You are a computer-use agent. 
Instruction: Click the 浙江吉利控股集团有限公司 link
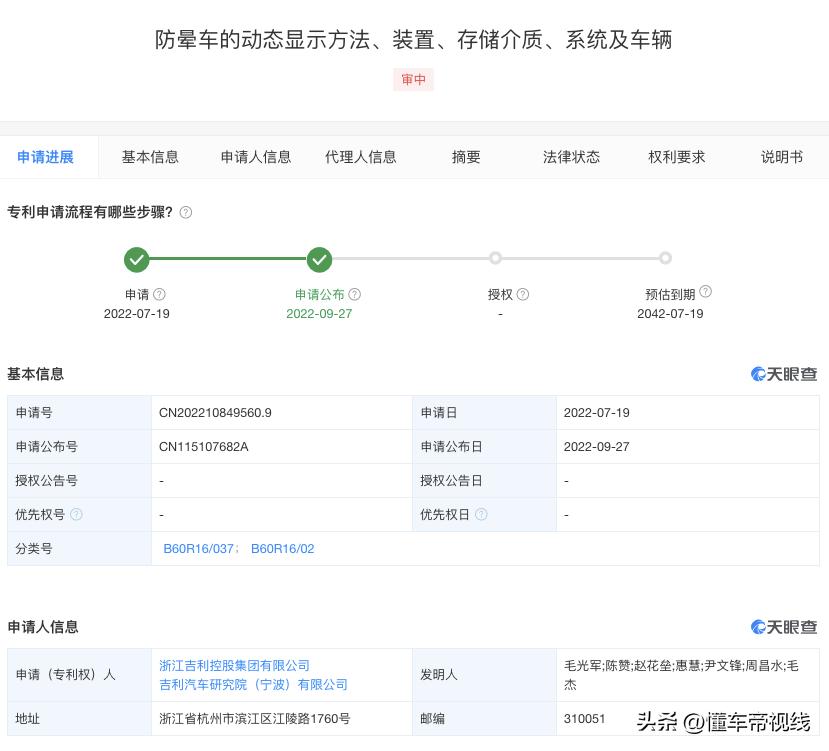[x=235, y=665]
